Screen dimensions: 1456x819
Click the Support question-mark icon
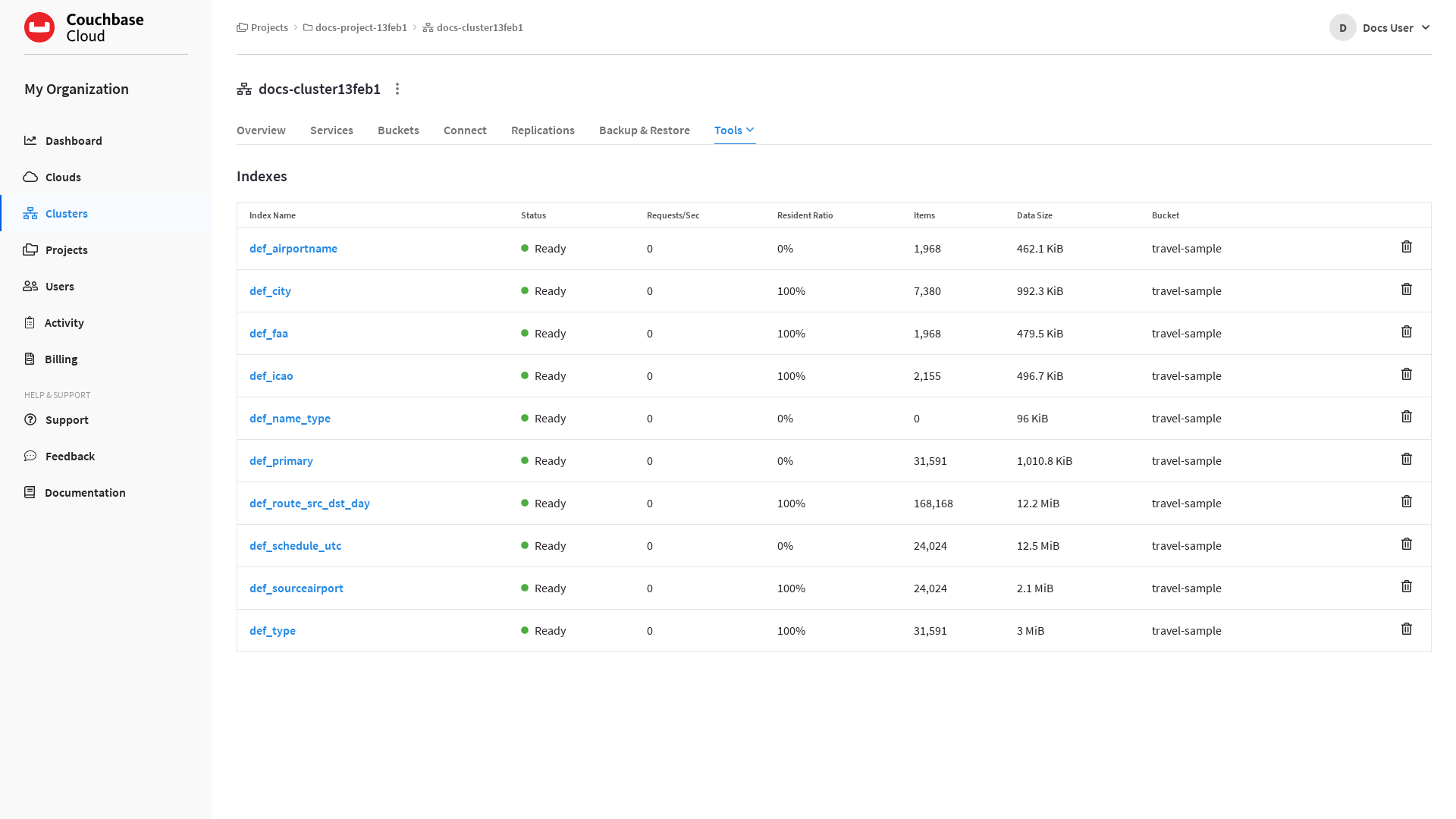(x=30, y=419)
